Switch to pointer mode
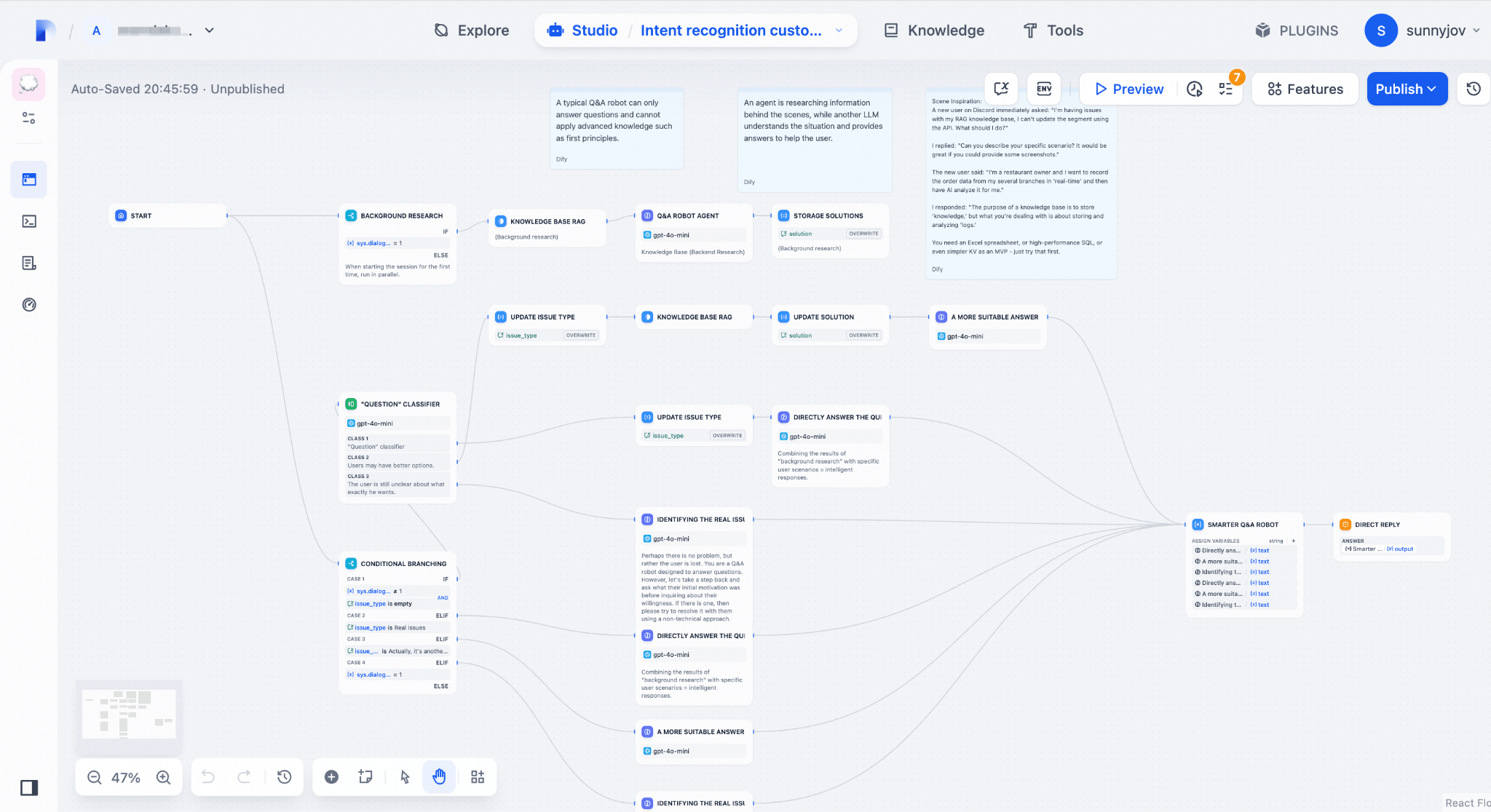The width and height of the screenshot is (1491, 812). tap(405, 777)
